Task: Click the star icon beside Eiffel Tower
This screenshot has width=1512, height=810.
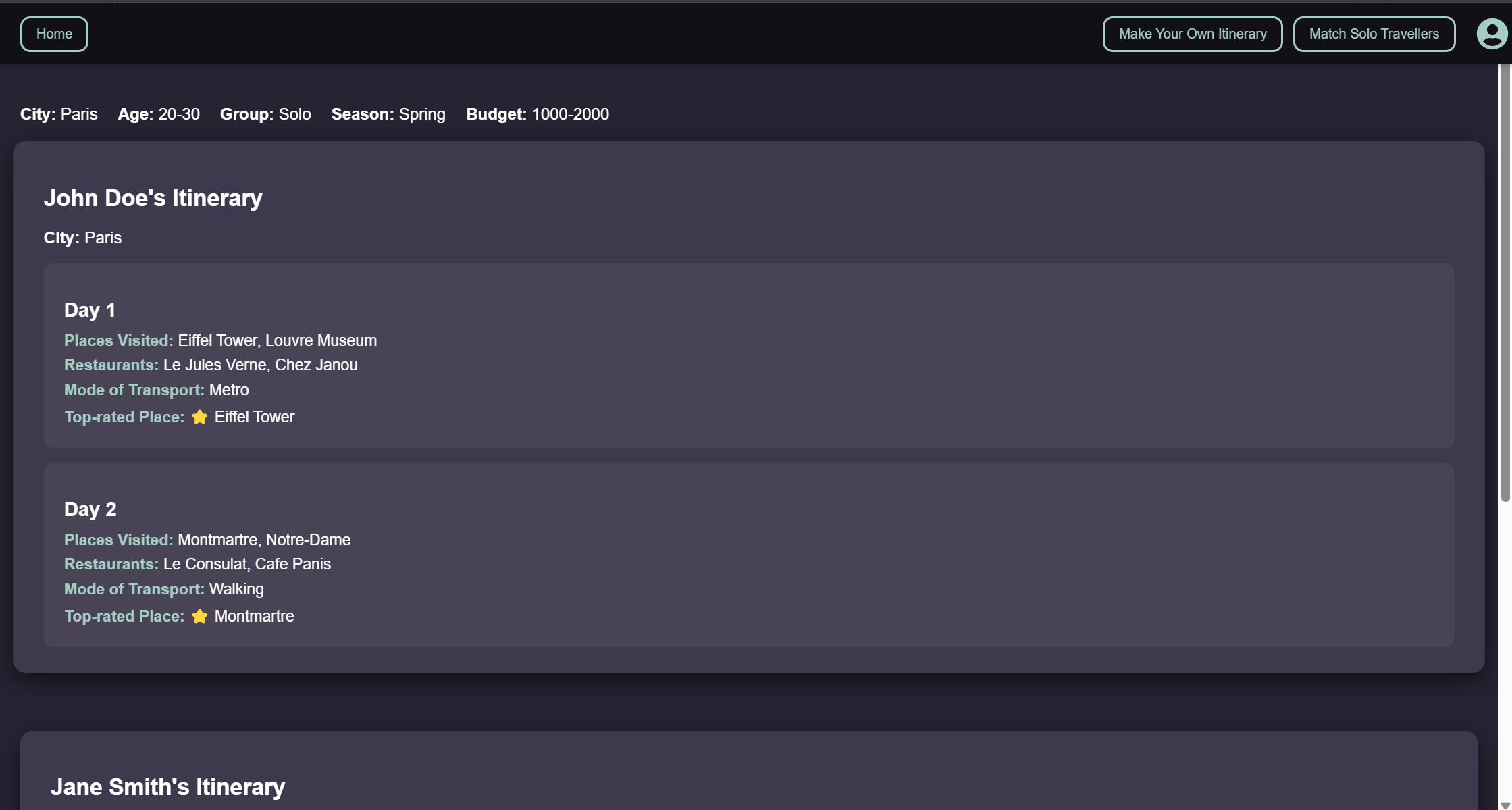Action: click(x=199, y=417)
